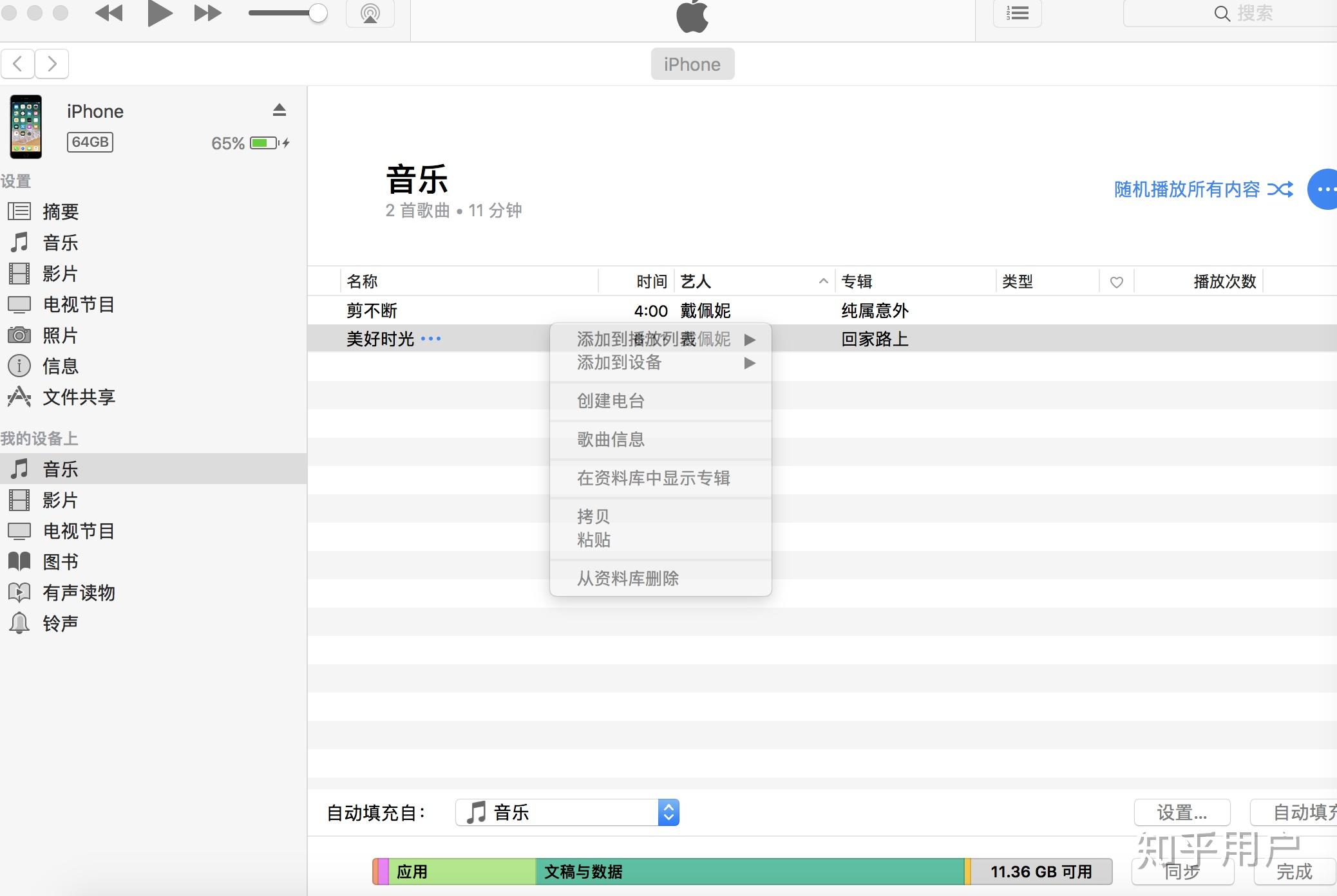Open the blue more-options circle button
This screenshot has width=1337, height=896.
[x=1323, y=189]
